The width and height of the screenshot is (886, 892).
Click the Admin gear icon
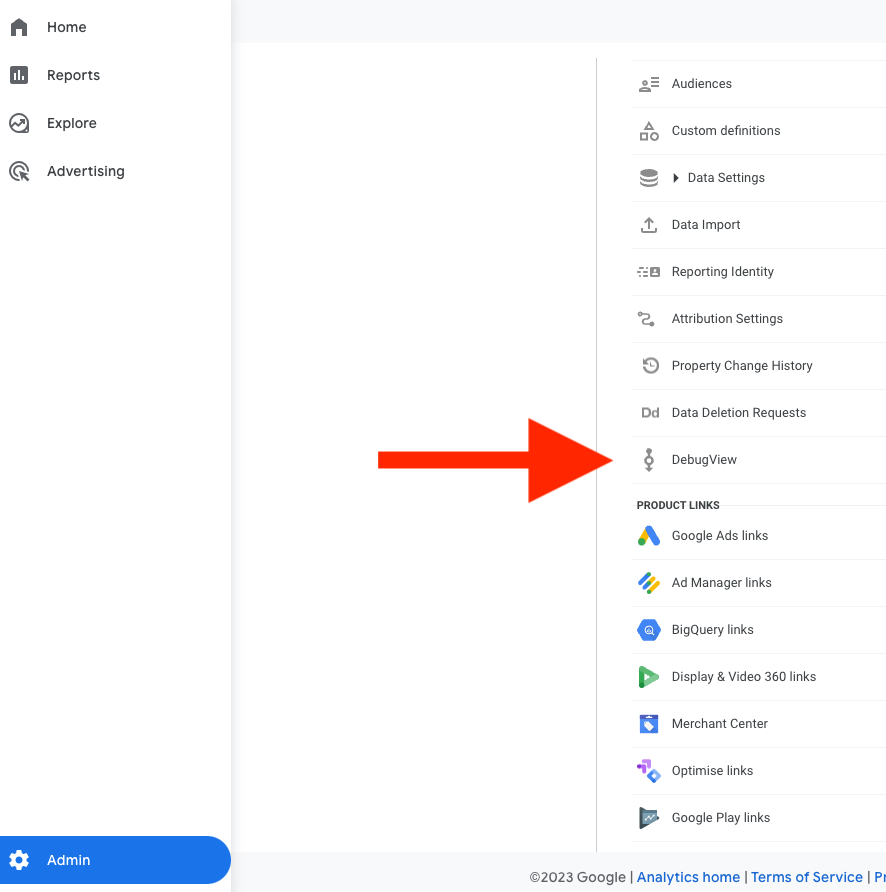pyautogui.click(x=19, y=860)
